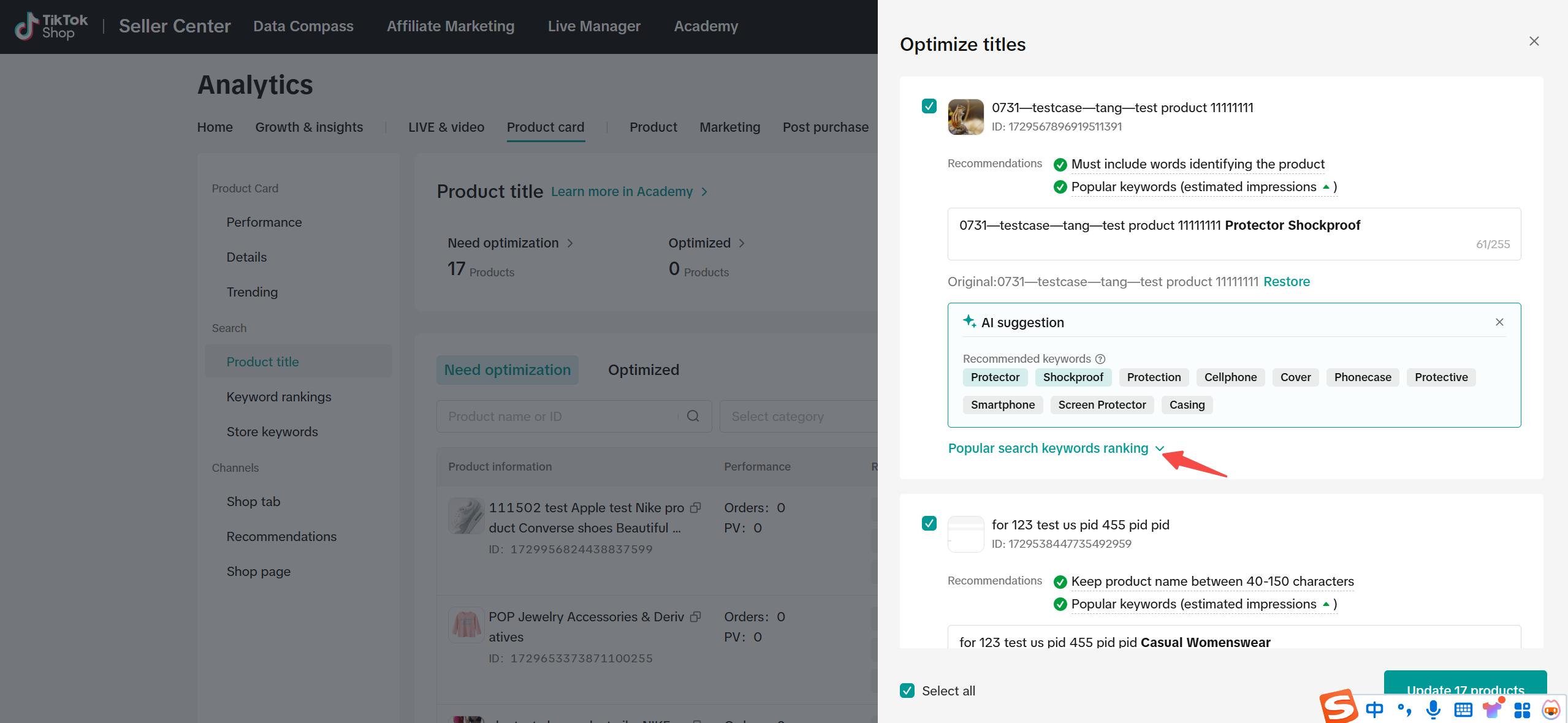
Task: Click the search magnifier in product search
Action: point(693,417)
